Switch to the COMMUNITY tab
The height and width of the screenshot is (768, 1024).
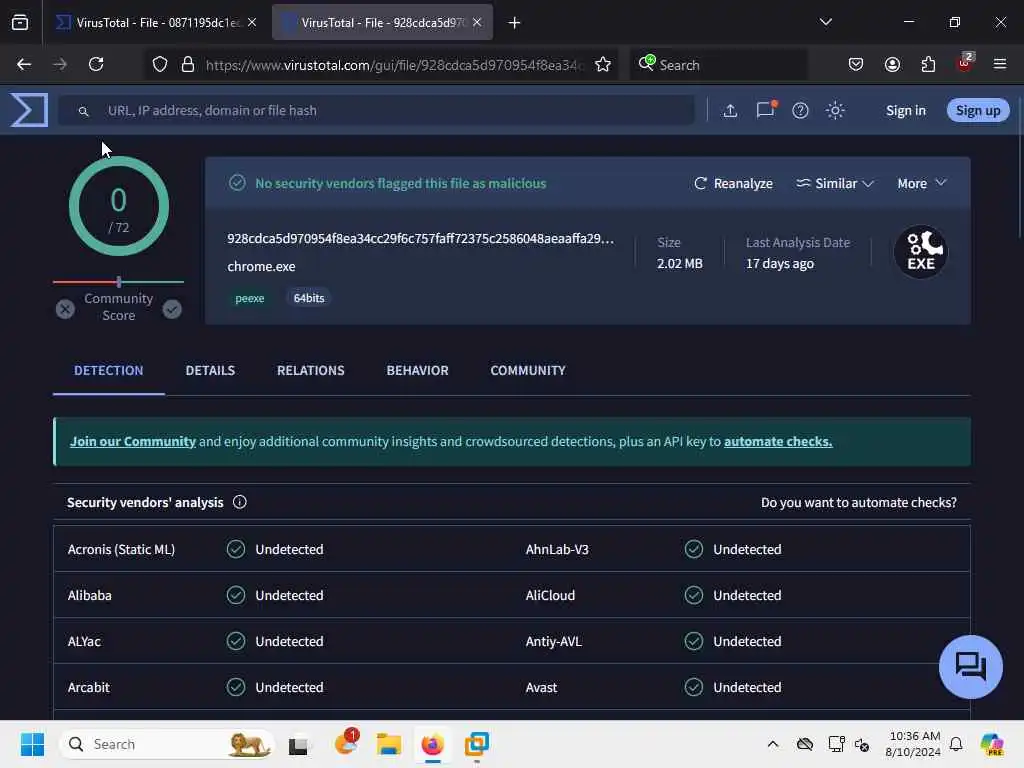point(528,370)
